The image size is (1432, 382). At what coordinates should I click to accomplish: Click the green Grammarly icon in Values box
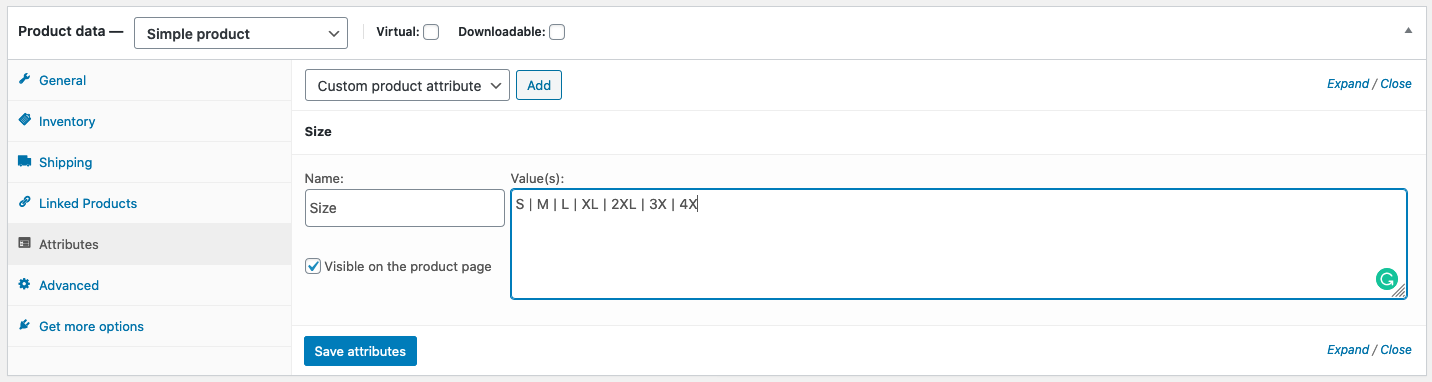click(1386, 280)
